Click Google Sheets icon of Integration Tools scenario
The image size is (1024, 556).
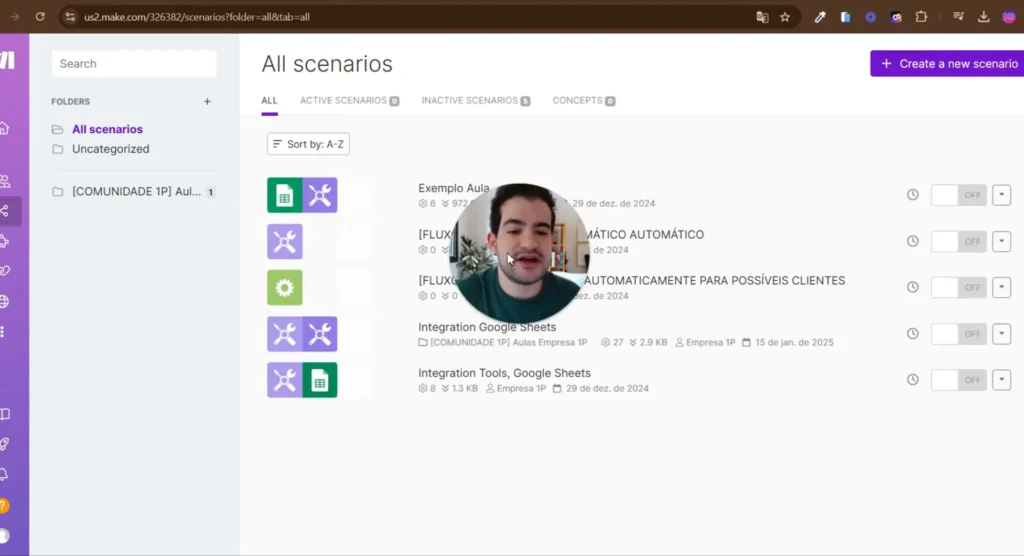320,380
